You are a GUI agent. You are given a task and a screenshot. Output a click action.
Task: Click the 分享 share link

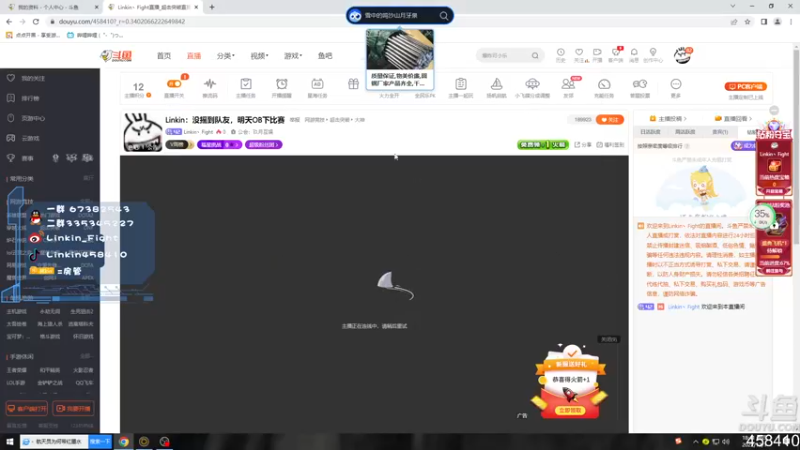pos(583,145)
